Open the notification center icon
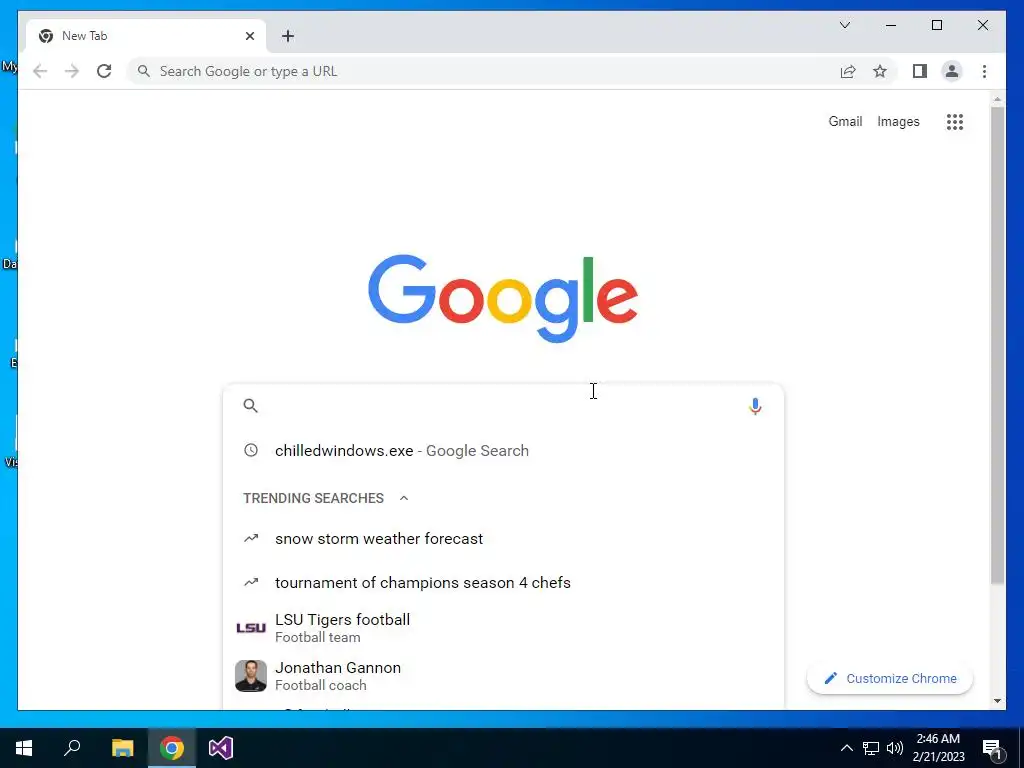Image resolution: width=1024 pixels, height=768 pixels. (x=992, y=749)
